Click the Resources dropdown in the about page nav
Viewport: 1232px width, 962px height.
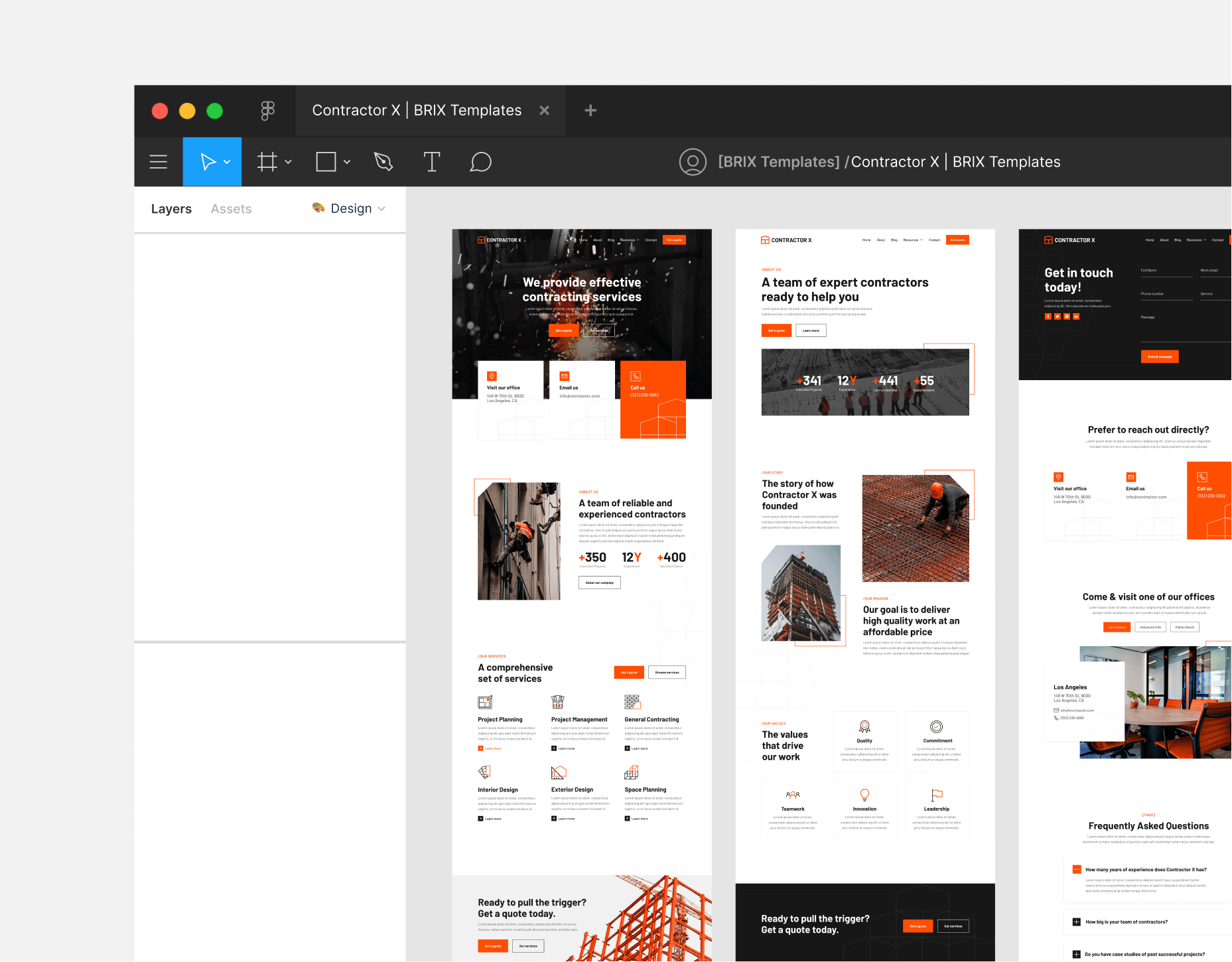(x=912, y=240)
